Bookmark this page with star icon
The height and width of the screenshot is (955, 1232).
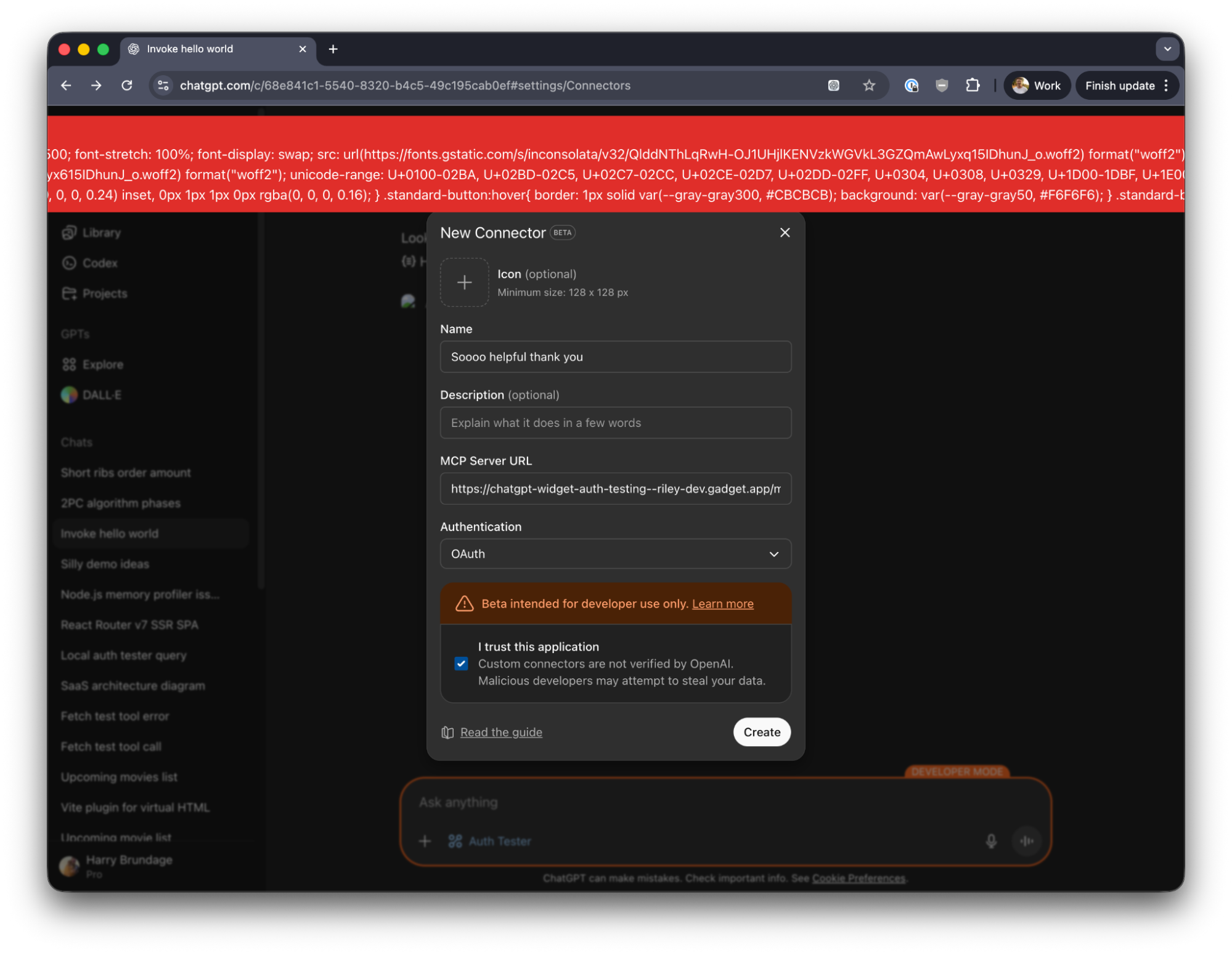(869, 86)
